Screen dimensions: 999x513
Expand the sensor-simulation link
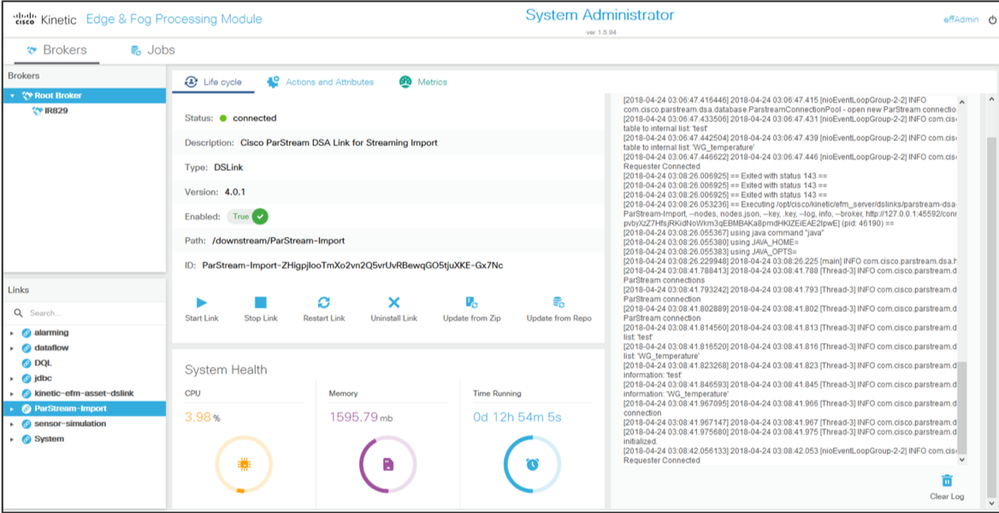pos(11,424)
